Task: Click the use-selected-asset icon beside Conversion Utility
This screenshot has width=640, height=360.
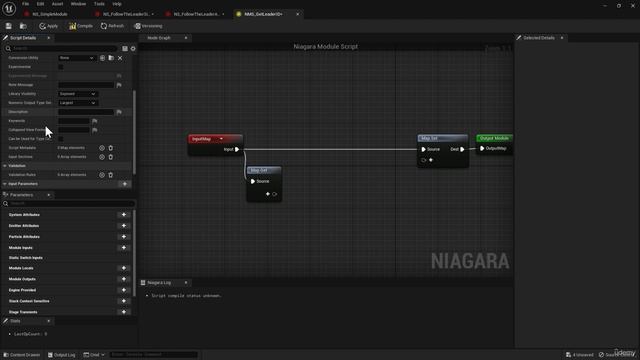Action: pos(102,58)
